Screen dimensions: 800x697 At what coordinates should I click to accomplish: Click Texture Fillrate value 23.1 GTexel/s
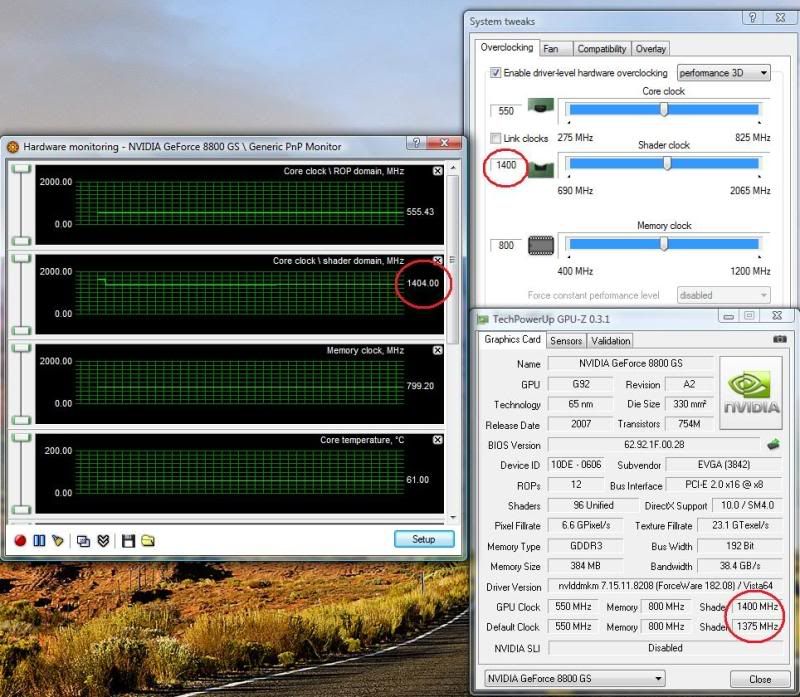pyautogui.click(x=740, y=525)
